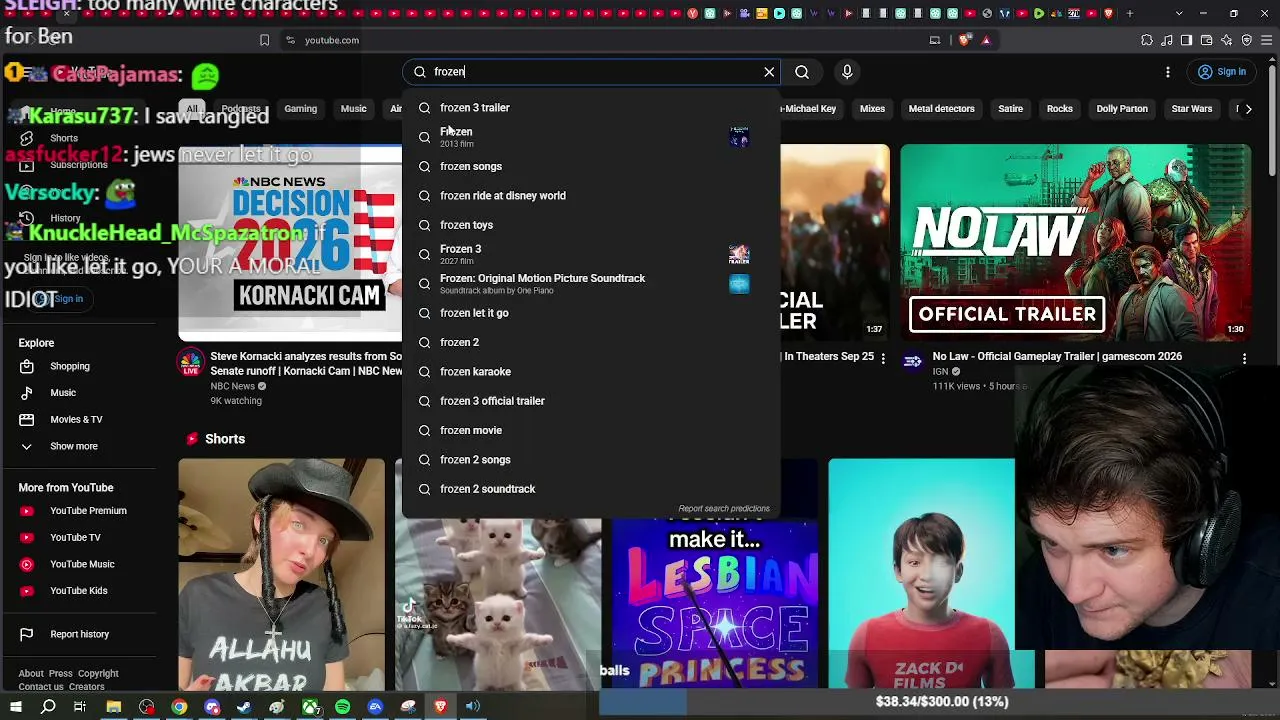This screenshot has height=720, width=1280.
Task: Show more filter chips with right arrow
Action: point(1248,109)
